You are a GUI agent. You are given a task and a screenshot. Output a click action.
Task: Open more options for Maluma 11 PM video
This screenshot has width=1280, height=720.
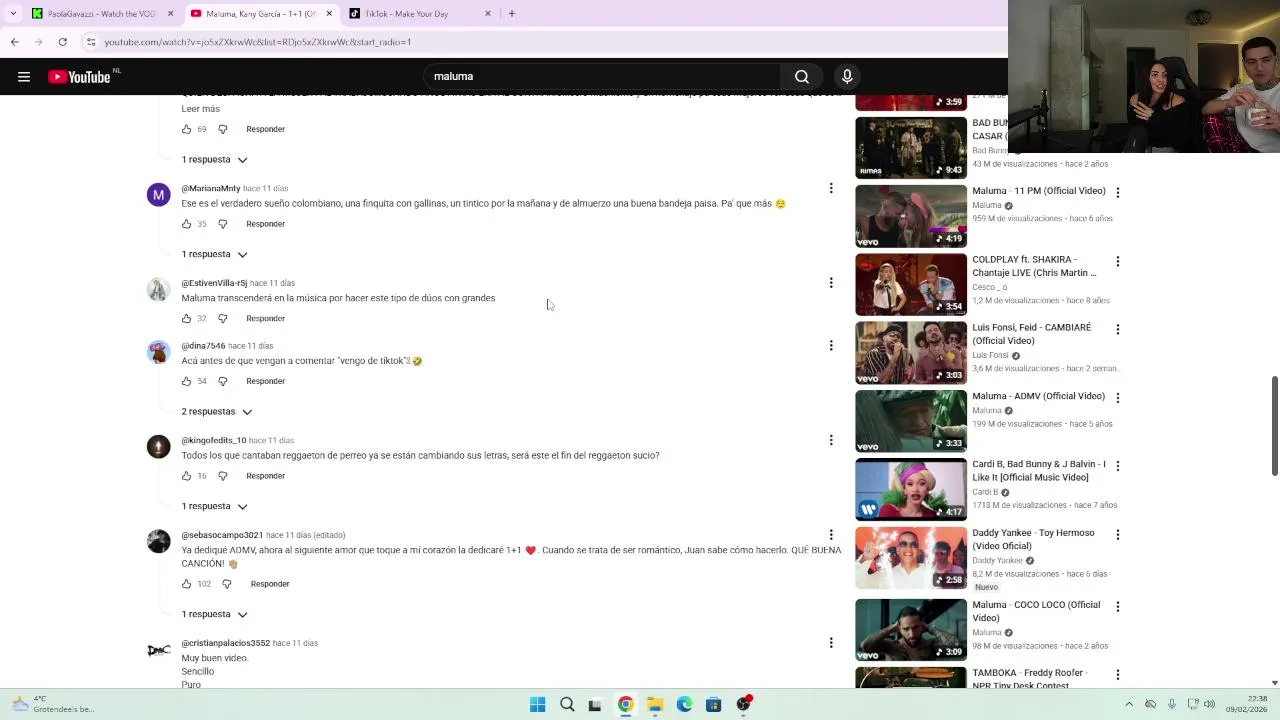1117,192
